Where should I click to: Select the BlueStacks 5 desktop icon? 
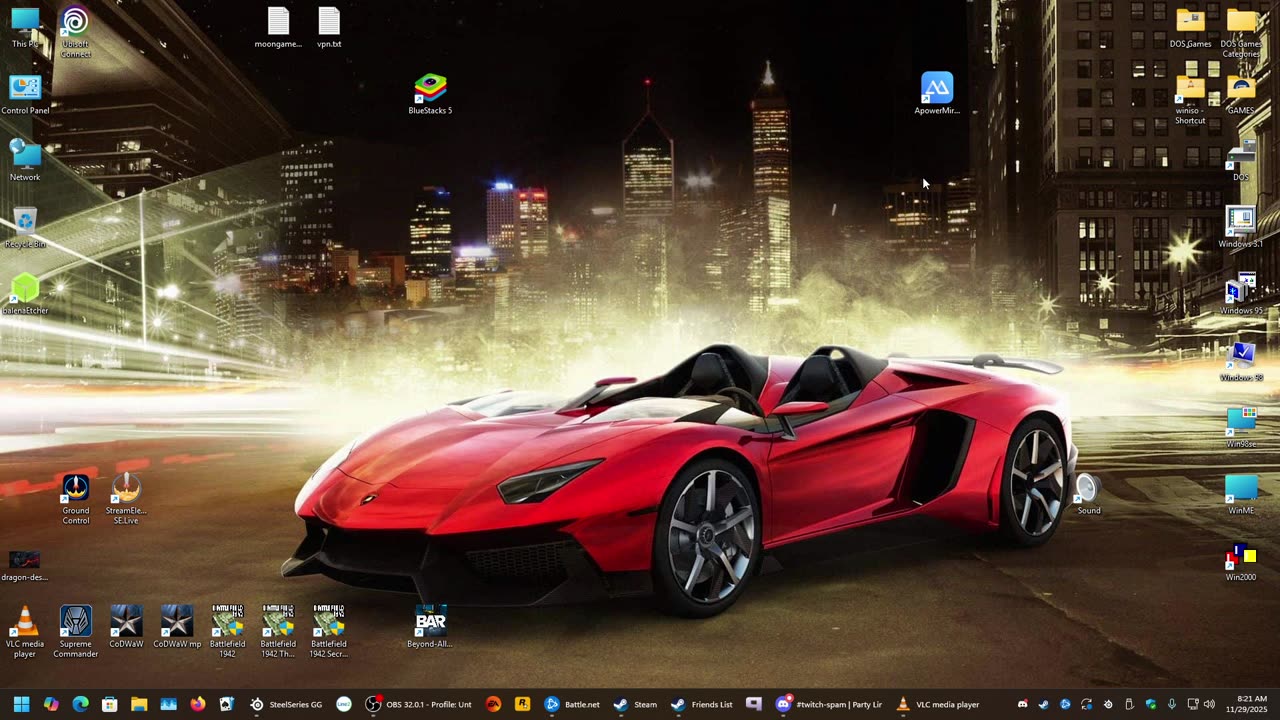pos(430,95)
